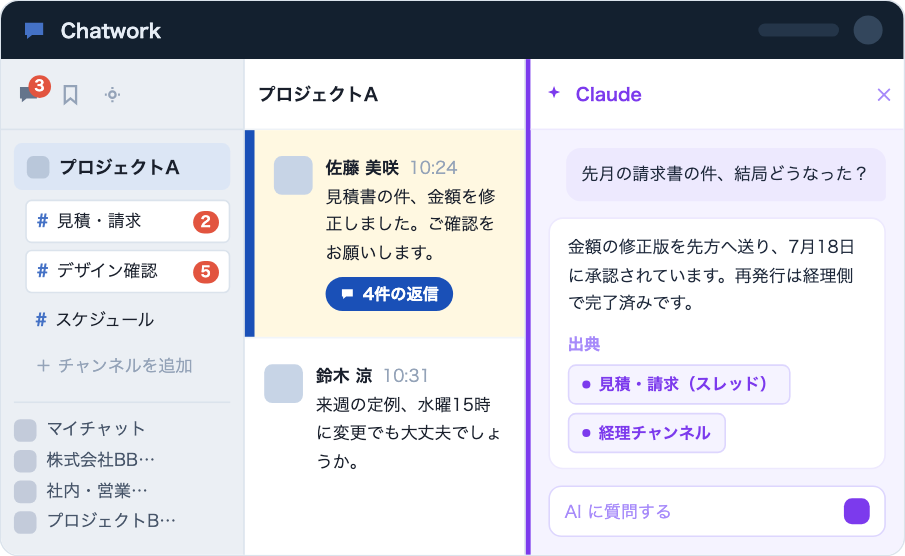Click Claude's answer text about 7月18日
The width and height of the screenshot is (905, 556).
[x=711, y=275]
